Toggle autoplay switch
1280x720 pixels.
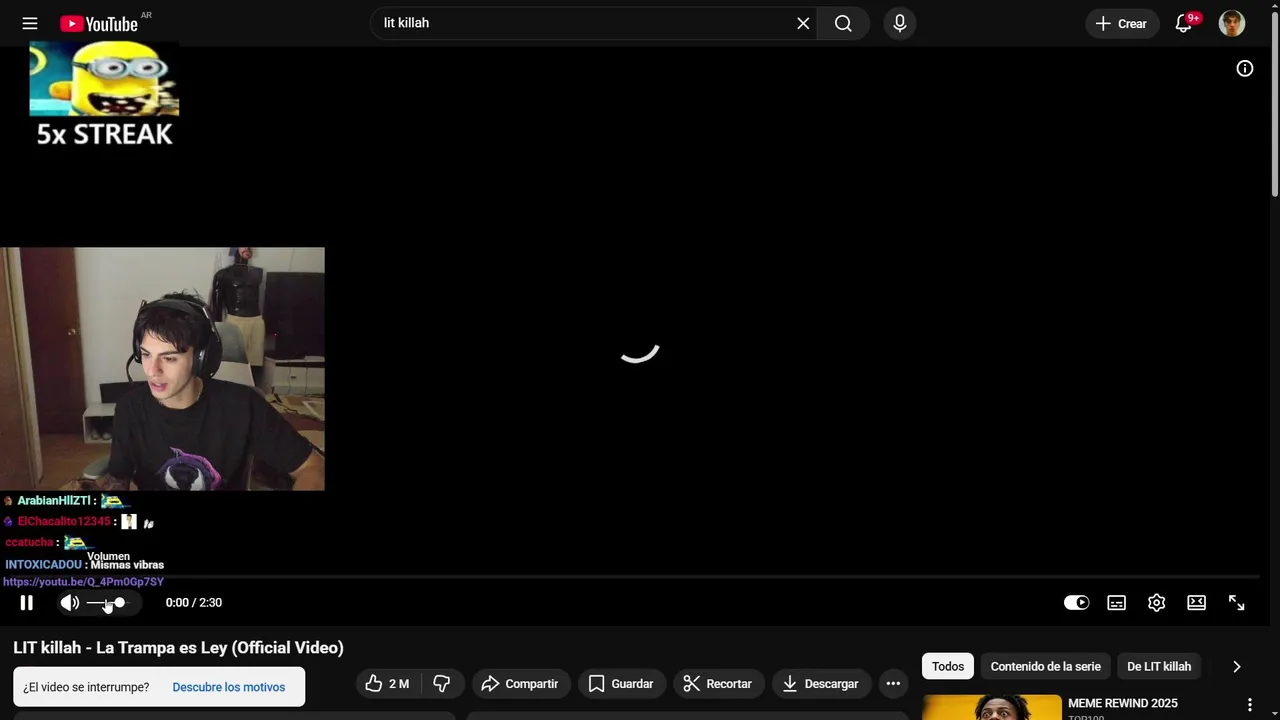point(1077,602)
